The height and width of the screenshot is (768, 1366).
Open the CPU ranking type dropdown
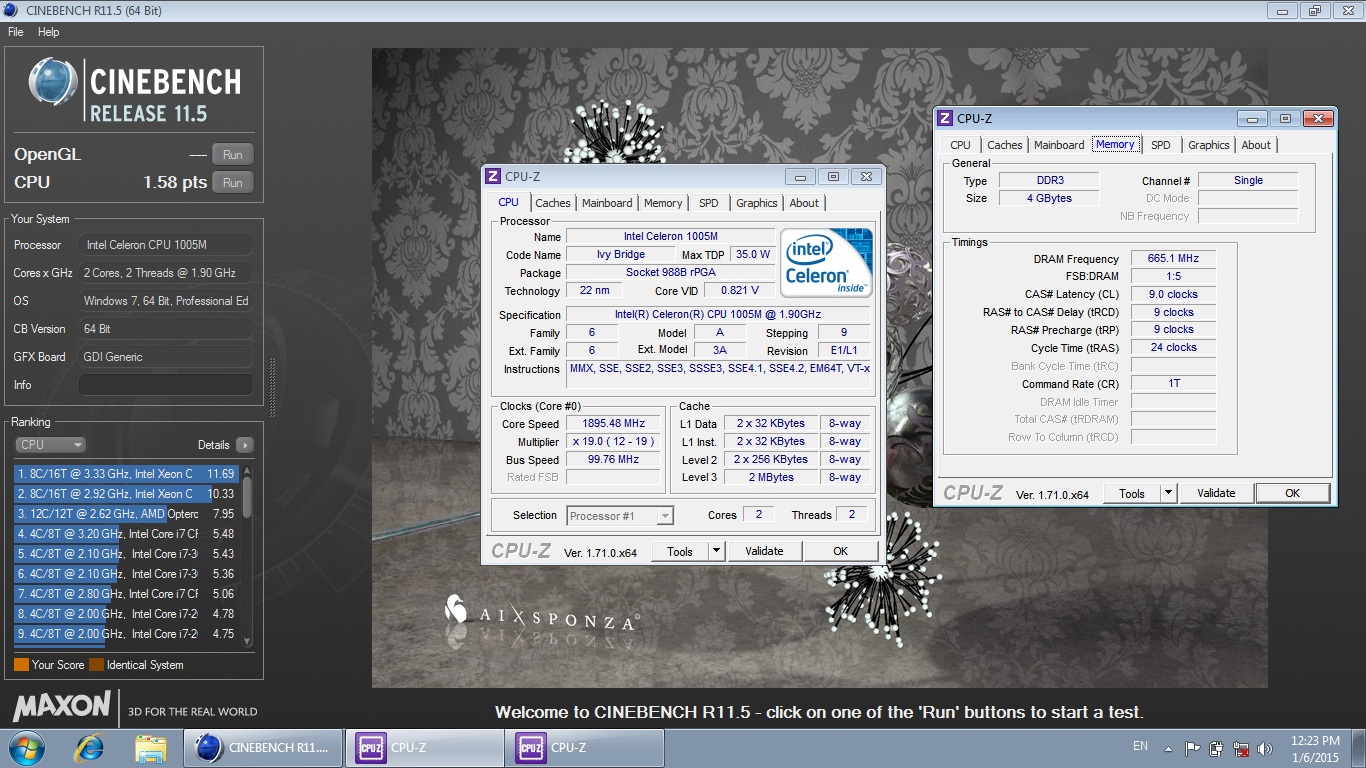[x=50, y=445]
